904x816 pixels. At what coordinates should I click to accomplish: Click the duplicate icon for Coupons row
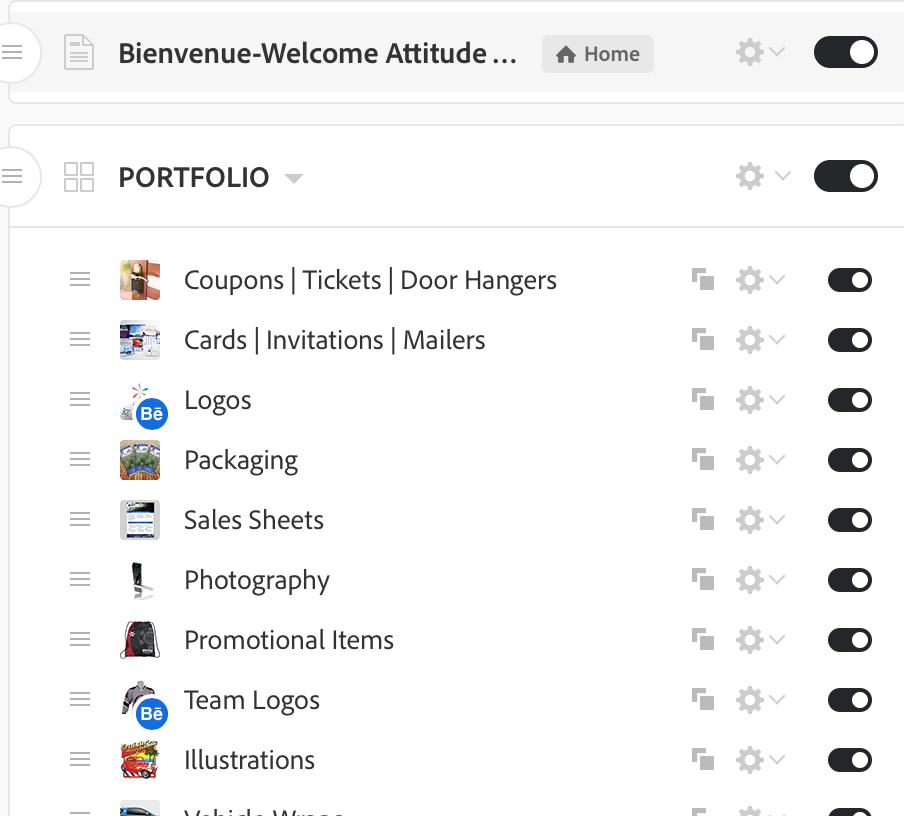point(703,280)
